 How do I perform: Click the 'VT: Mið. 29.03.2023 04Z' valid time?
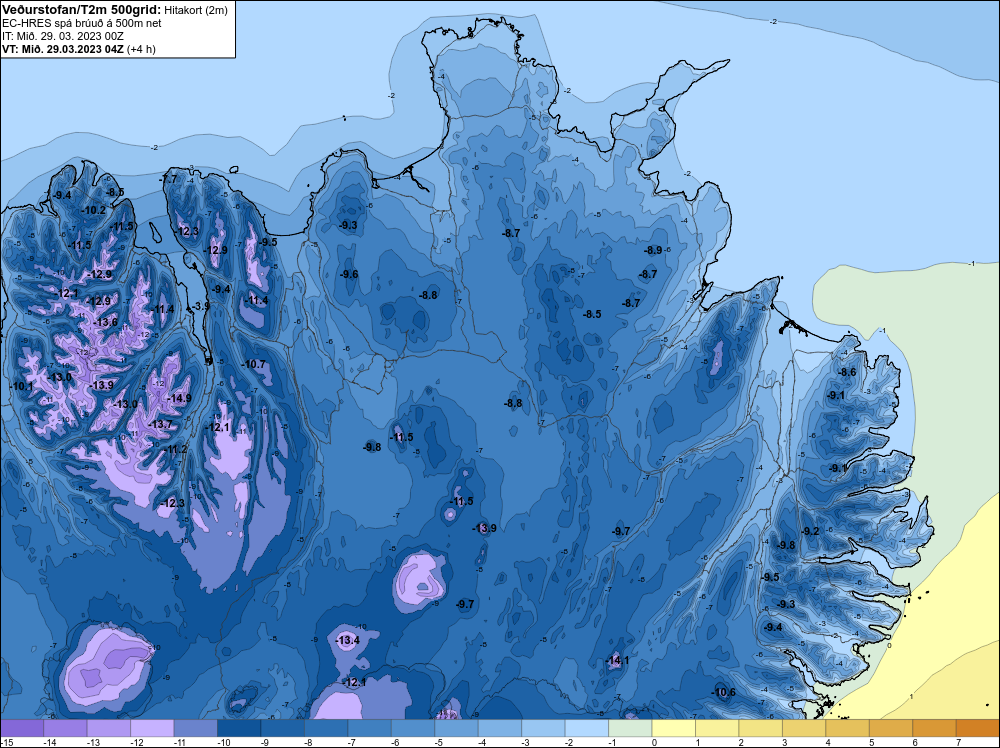[62, 49]
